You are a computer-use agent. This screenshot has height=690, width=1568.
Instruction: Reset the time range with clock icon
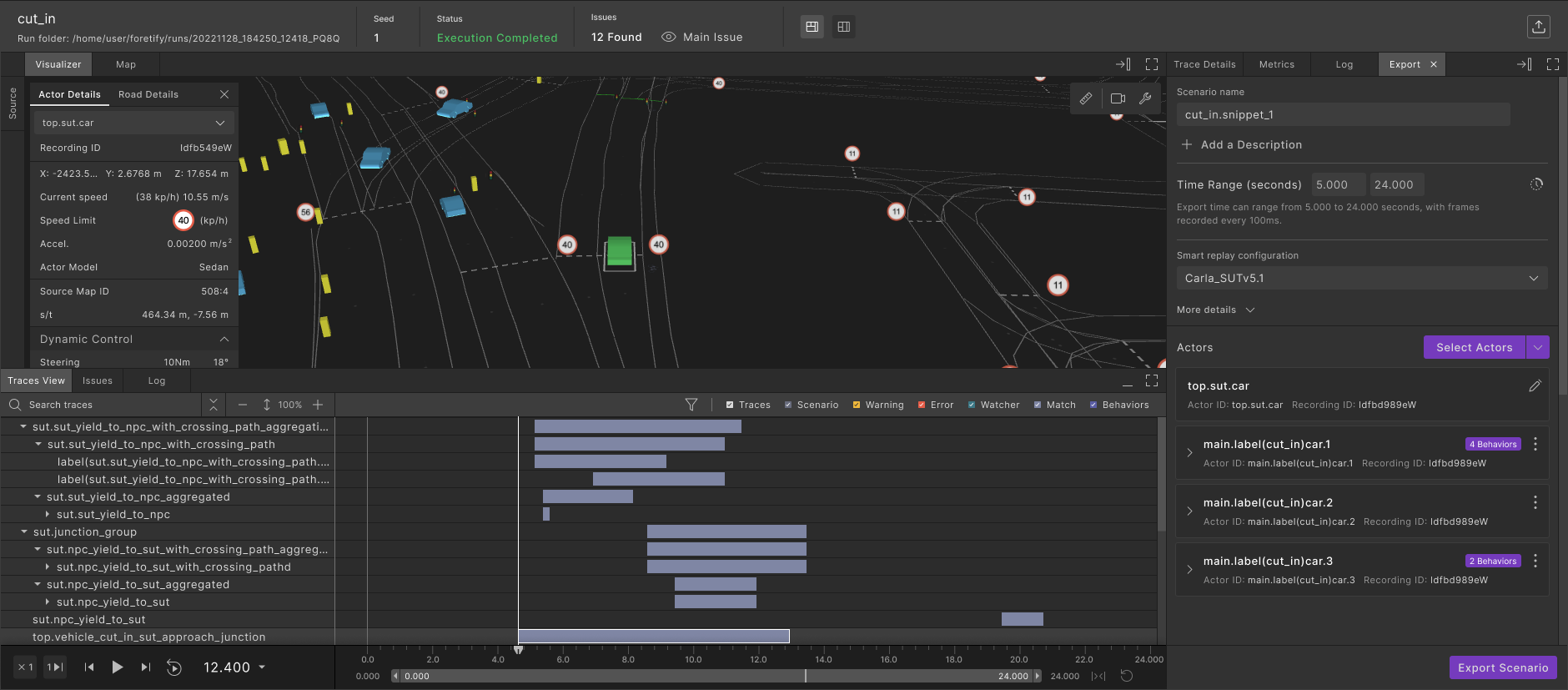pyautogui.click(x=1536, y=184)
